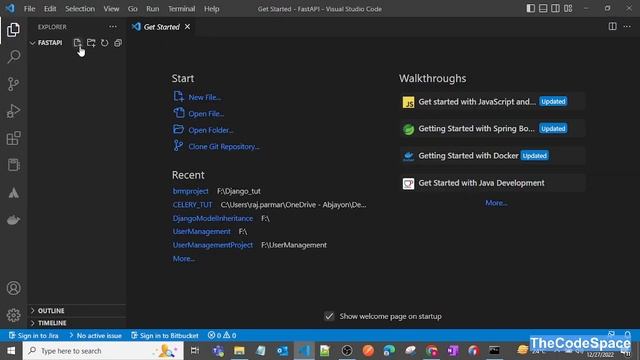Open Get started with JavaScript walkthrough
The height and width of the screenshot is (360, 640).
(492, 102)
